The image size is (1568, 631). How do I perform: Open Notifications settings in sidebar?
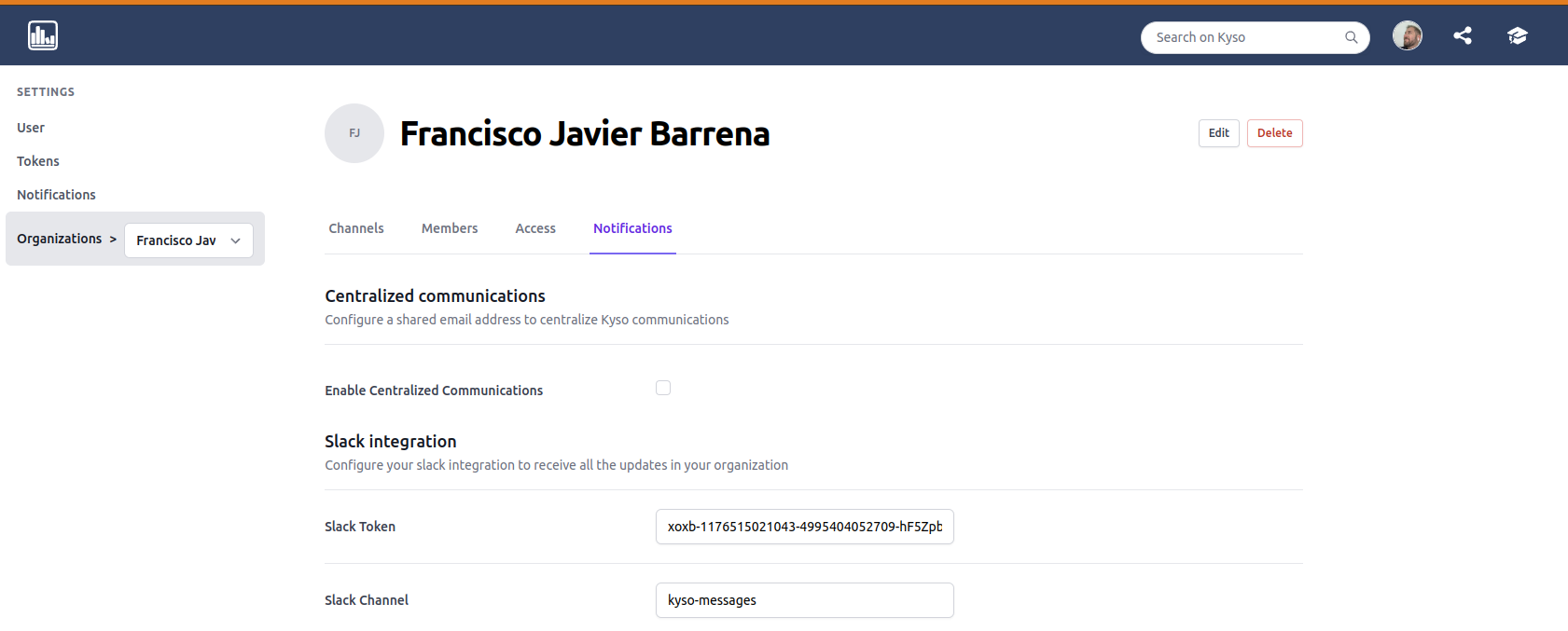tap(56, 195)
